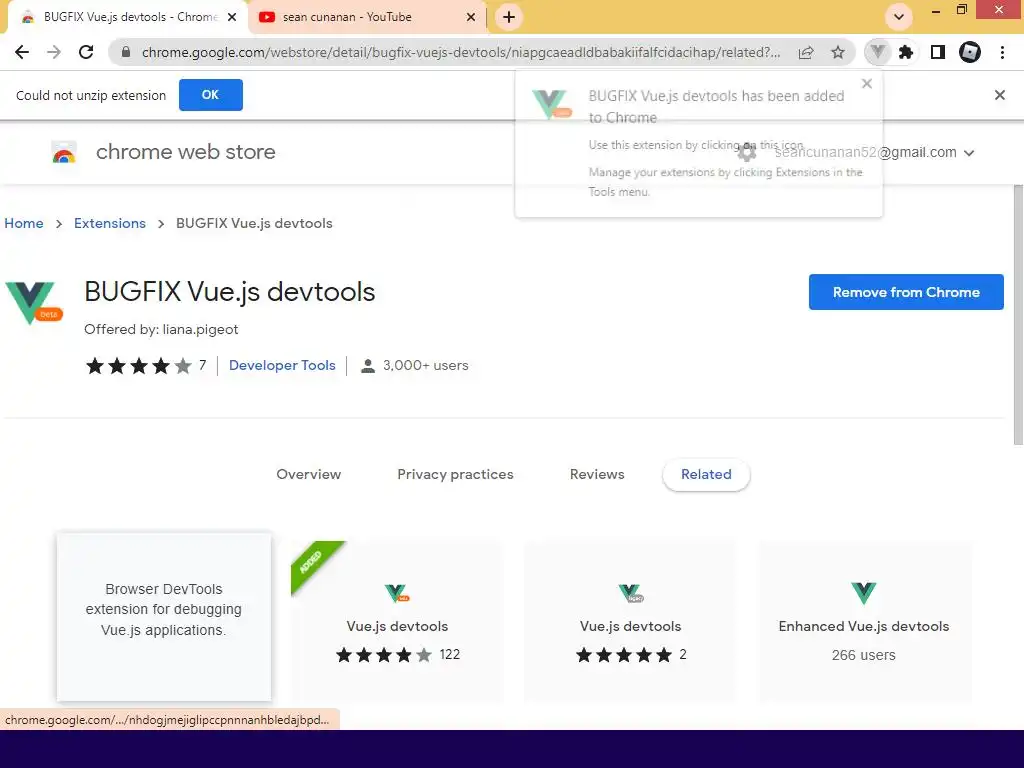This screenshot has height=768, width=1024.
Task: Select the BUGFIX Vue.js devtools browser tab
Action: (x=128, y=17)
